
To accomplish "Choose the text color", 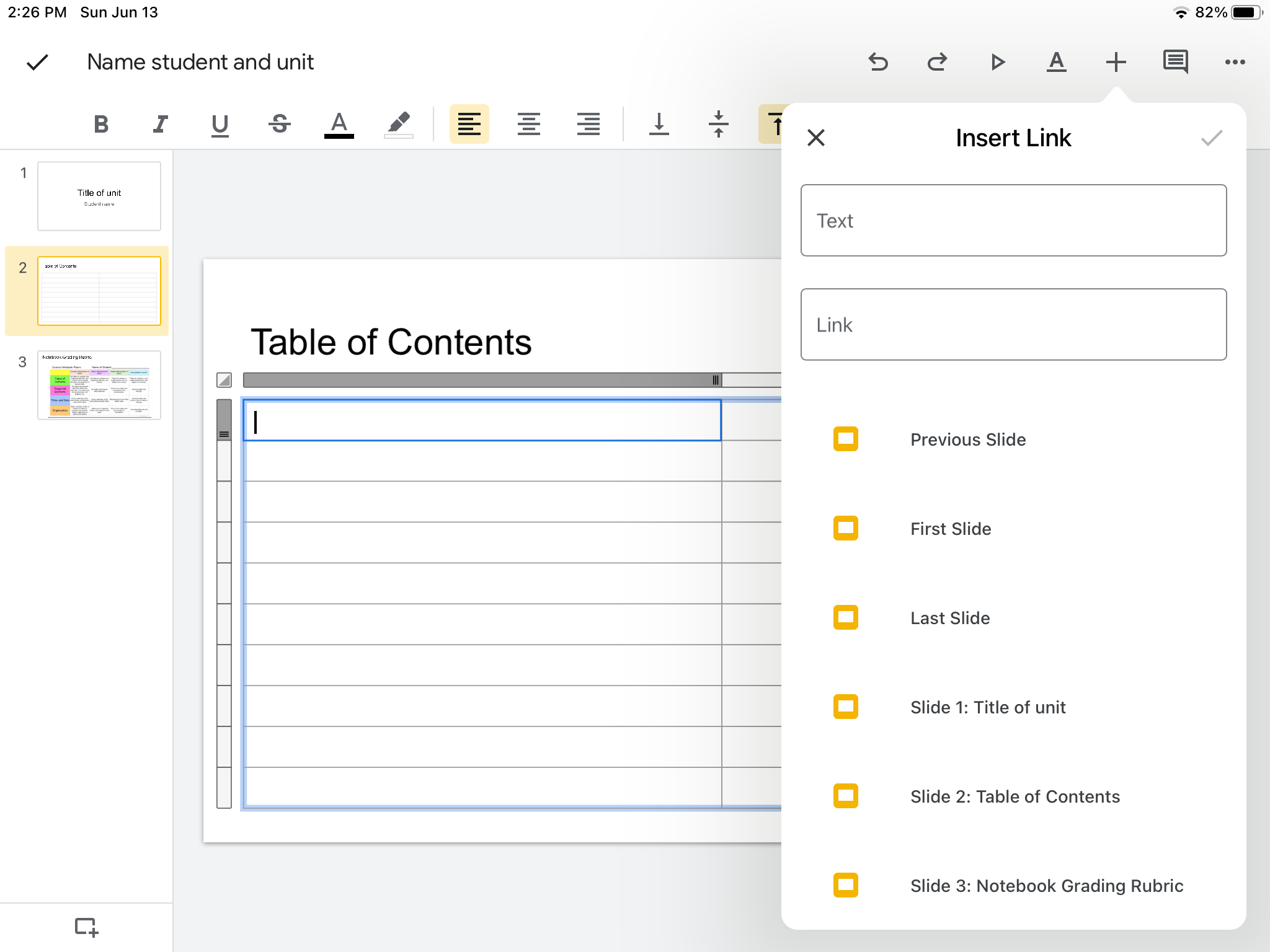I will click(339, 125).
